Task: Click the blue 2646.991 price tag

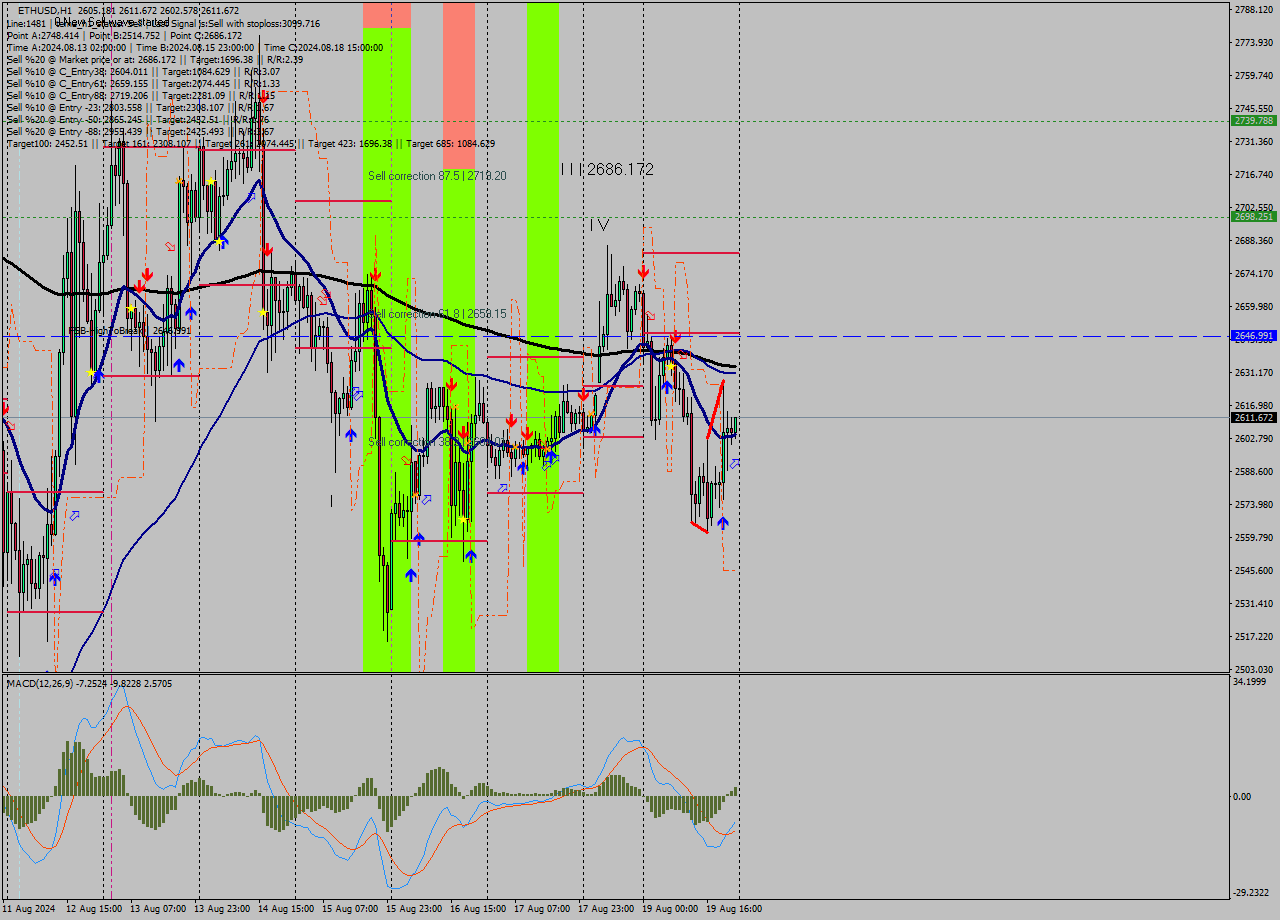Action: tap(1253, 336)
